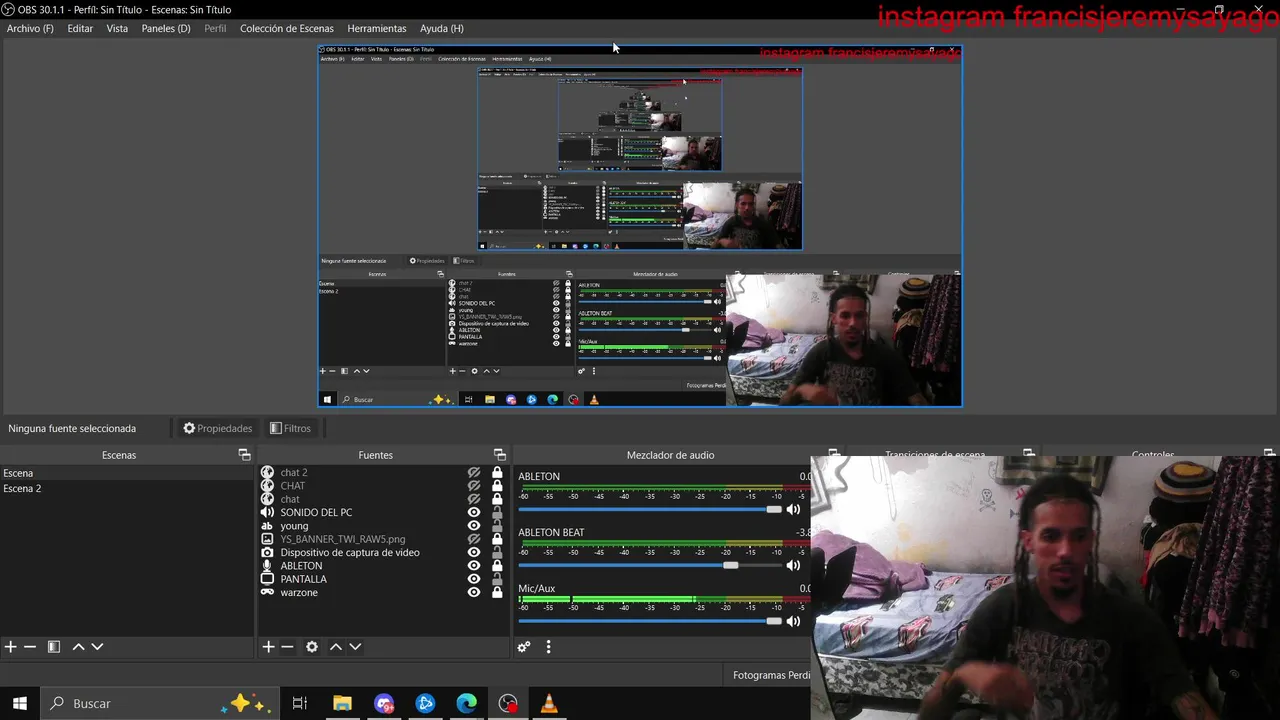Move the source down in the Fuentes toolbar
The width and height of the screenshot is (1280, 720).
355,647
